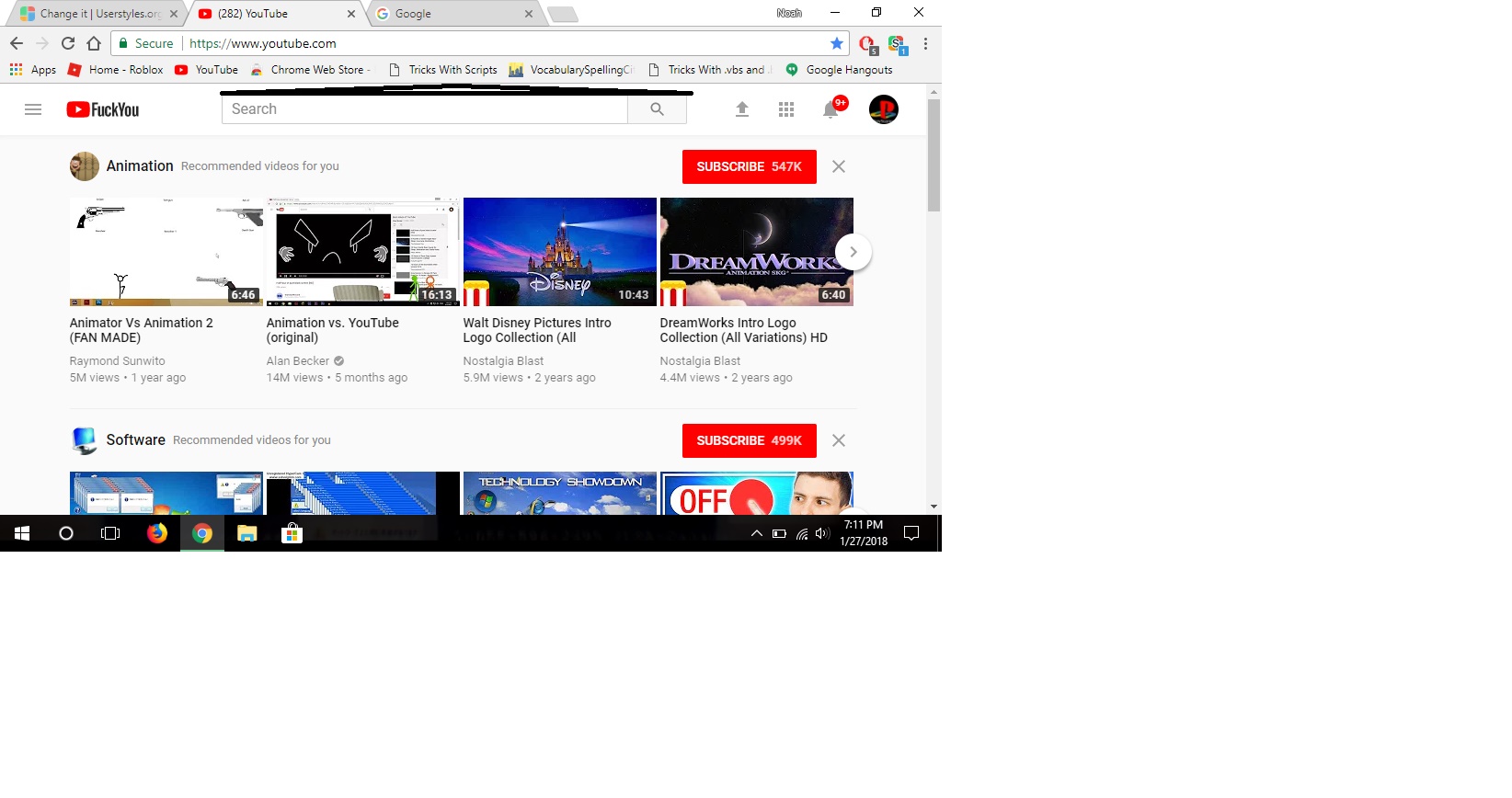
Task: Show hidden system tray icons
Action: pos(757,533)
